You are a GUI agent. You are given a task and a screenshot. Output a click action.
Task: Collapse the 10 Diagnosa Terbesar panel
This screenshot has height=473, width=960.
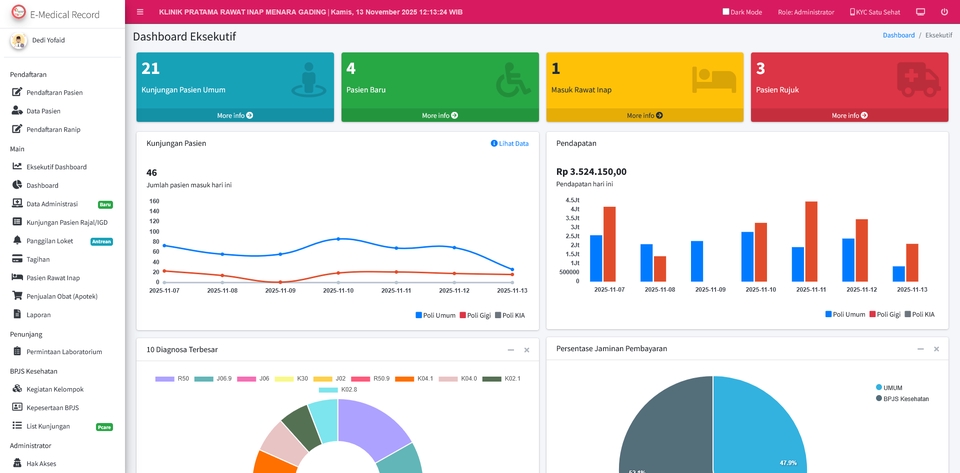coord(511,350)
